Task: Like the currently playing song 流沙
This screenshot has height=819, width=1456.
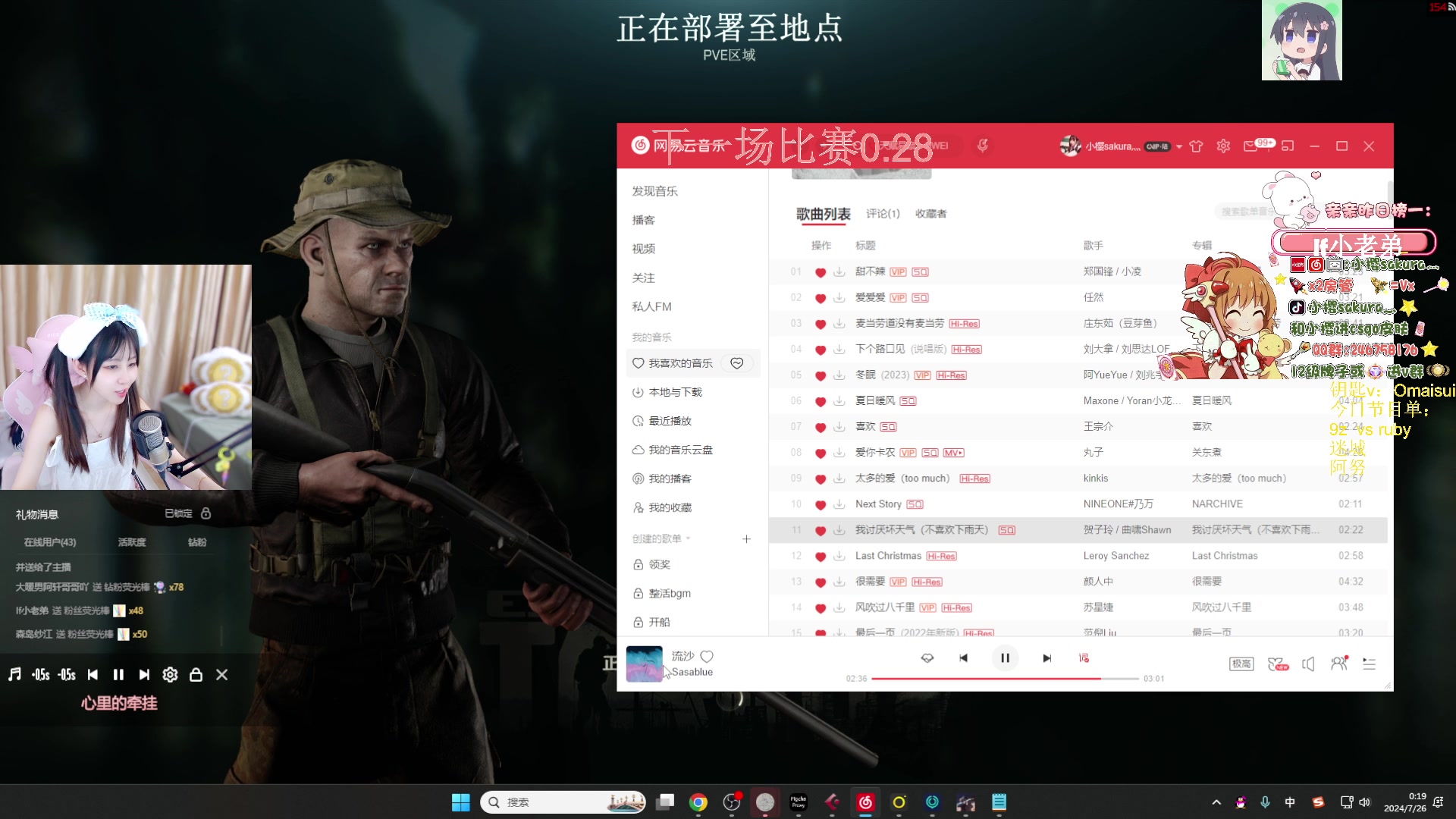Action: point(707,657)
